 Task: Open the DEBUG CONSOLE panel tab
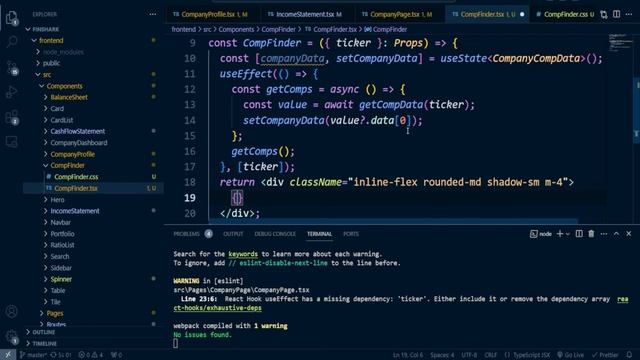pos(275,234)
